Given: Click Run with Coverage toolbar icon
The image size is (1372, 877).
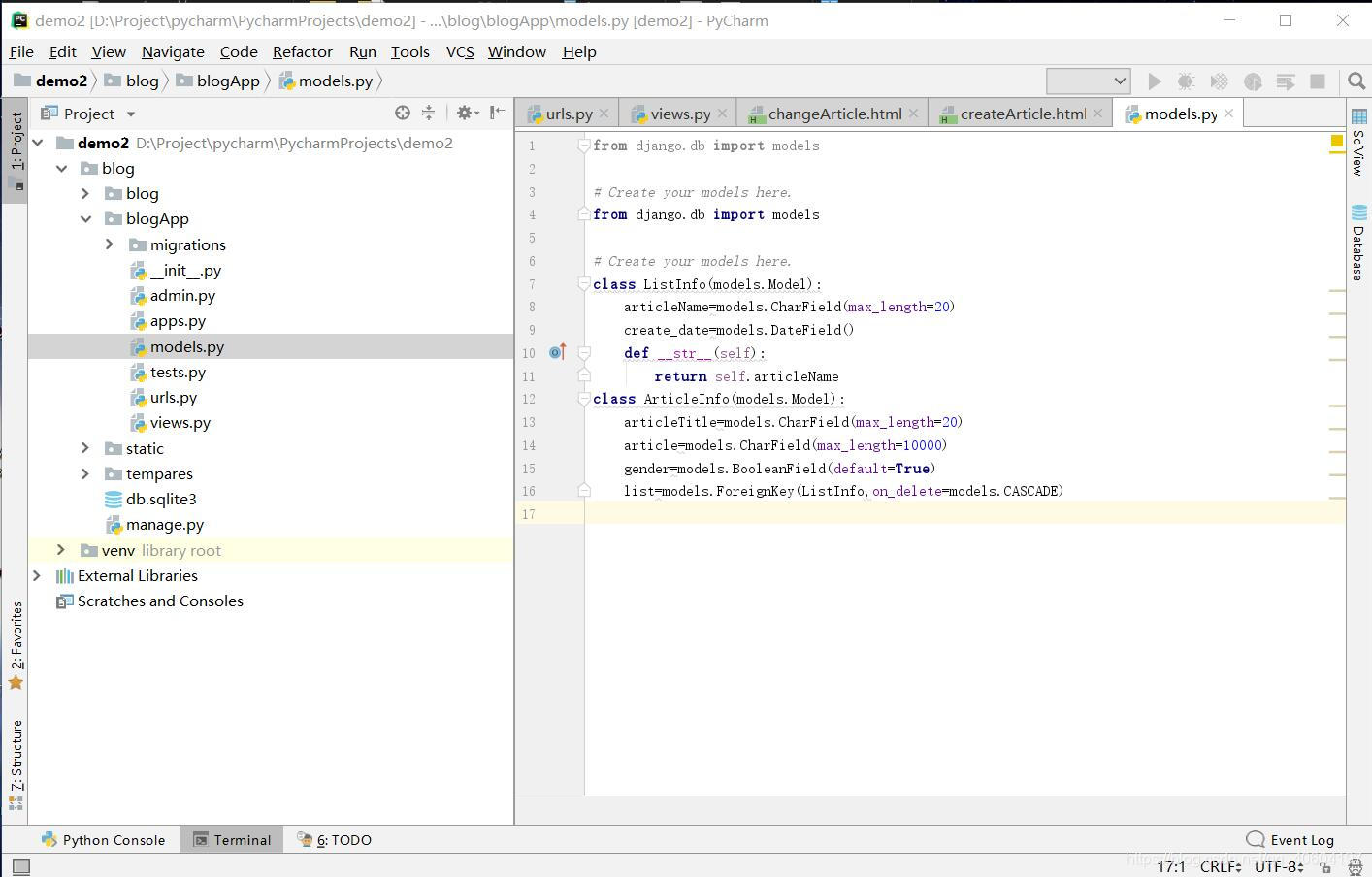Looking at the screenshot, I should click(x=1220, y=81).
